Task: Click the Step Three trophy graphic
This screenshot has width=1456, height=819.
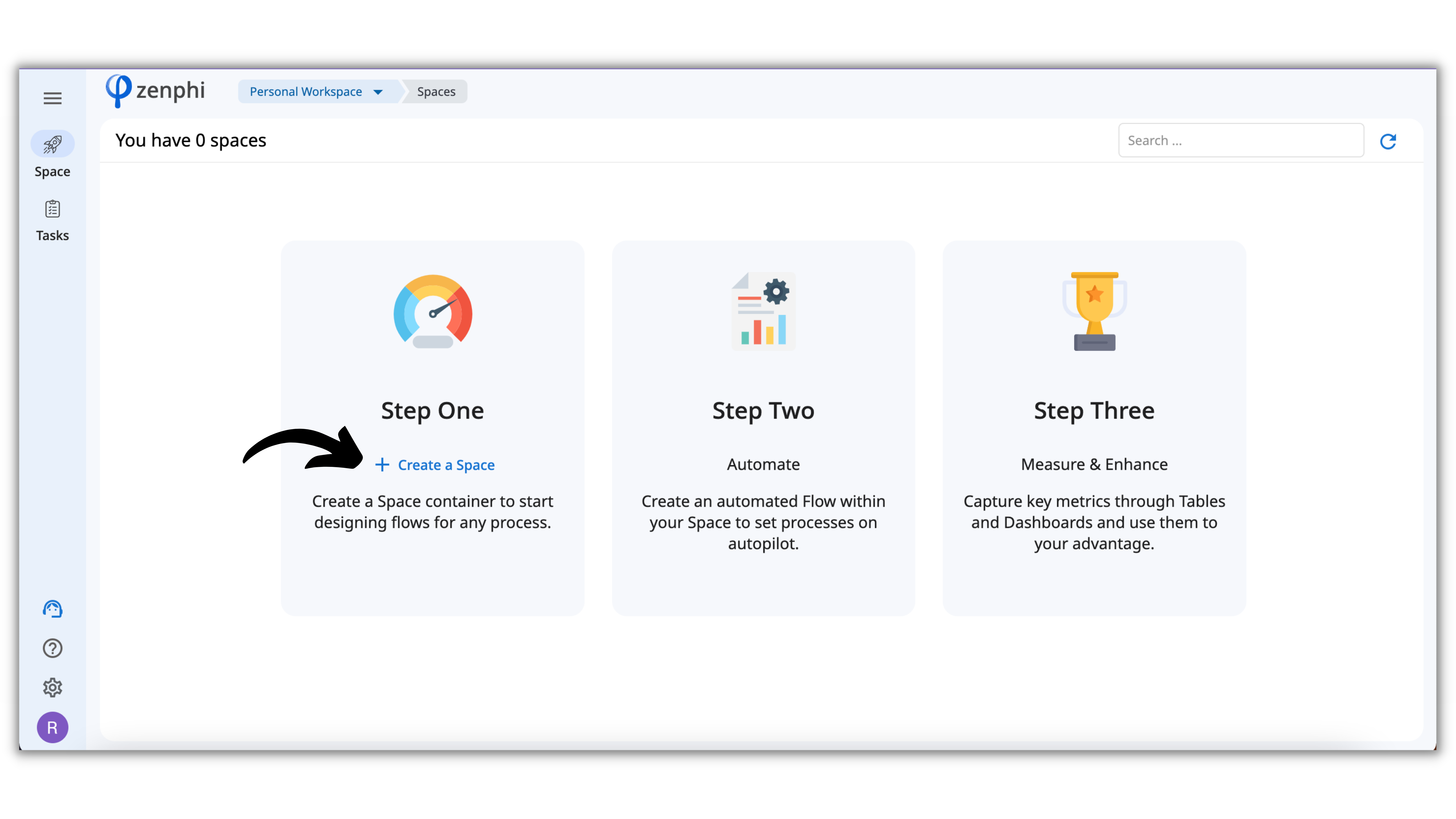Action: [x=1094, y=311]
